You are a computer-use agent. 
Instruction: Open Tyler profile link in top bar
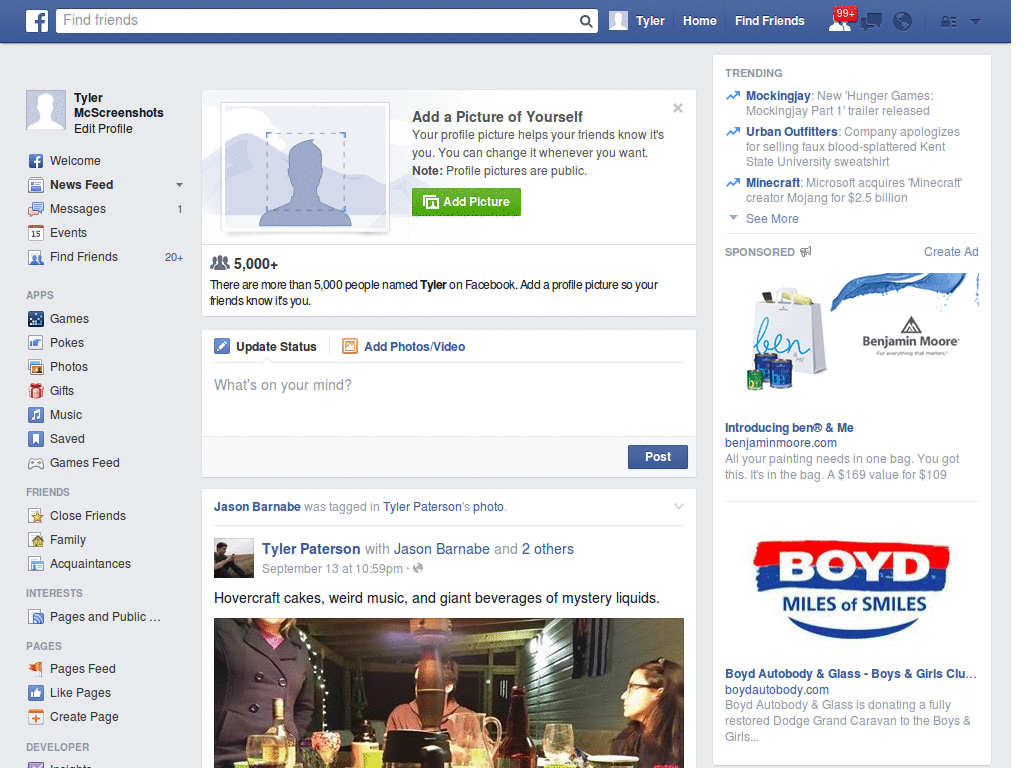(x=650, y=21)
